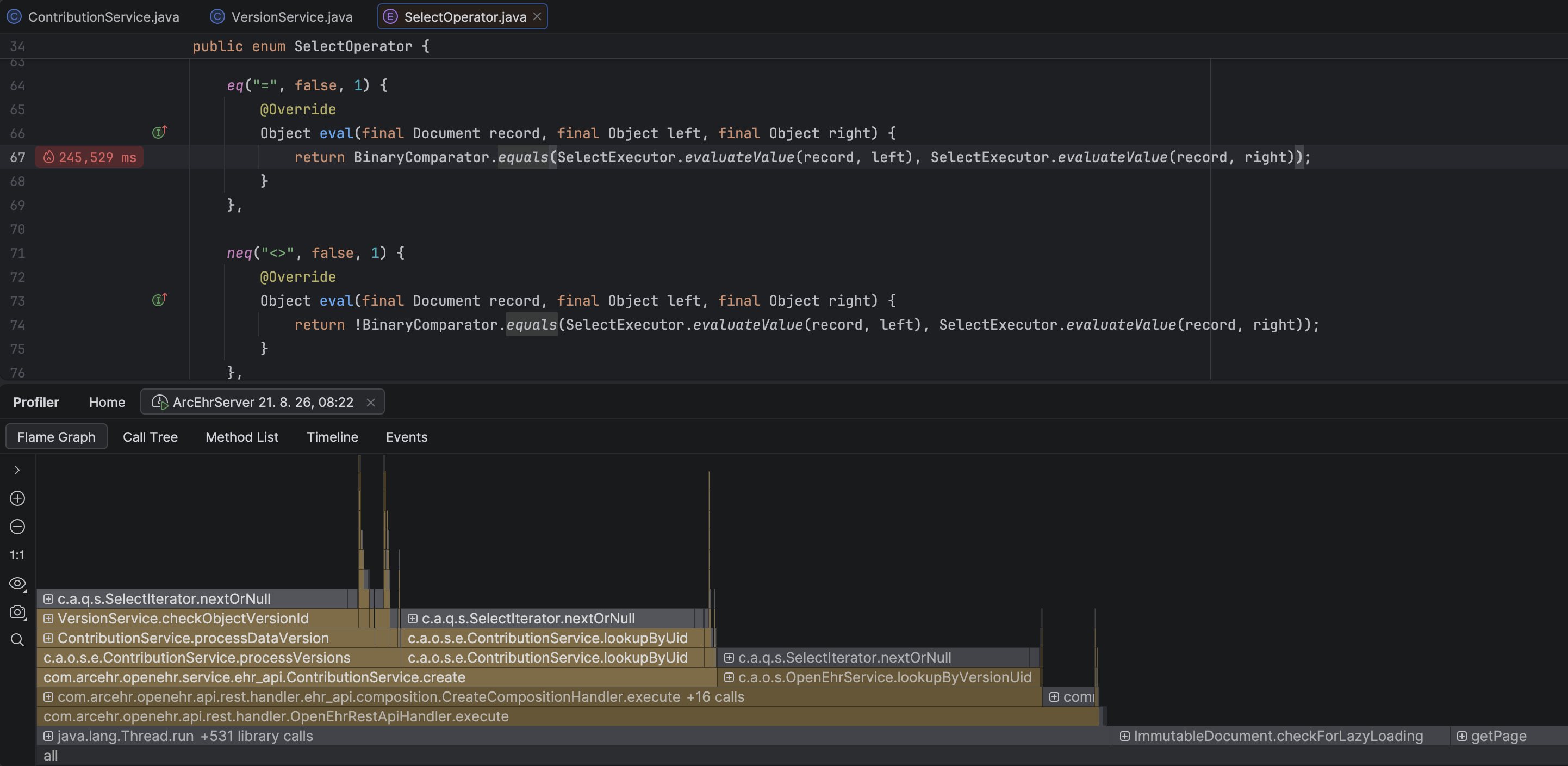Expand the getPage frame

pyautogui.click(x=1461, y=736)
